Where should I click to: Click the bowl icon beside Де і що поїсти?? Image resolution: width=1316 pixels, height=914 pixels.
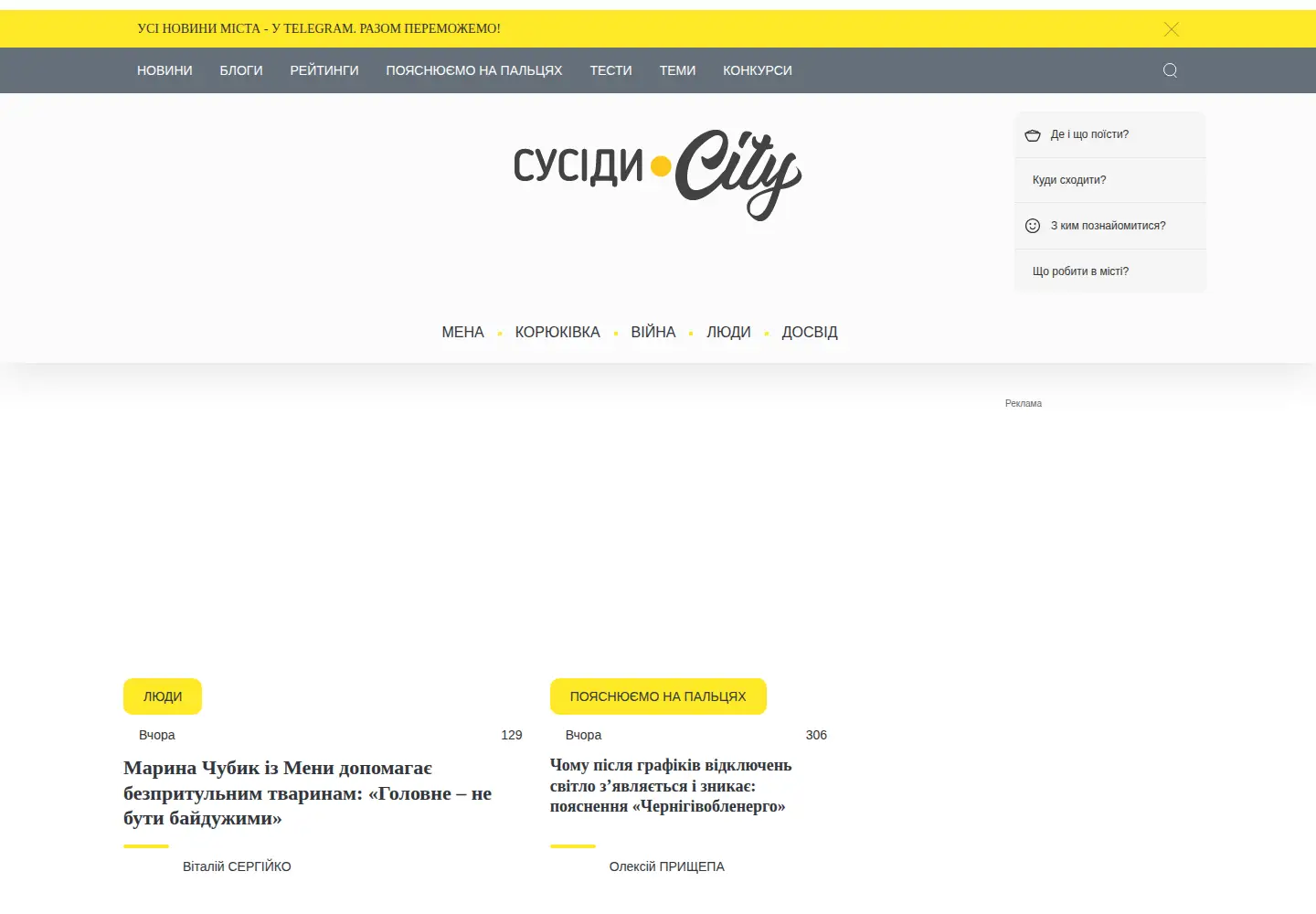[x=1033, y=135]
